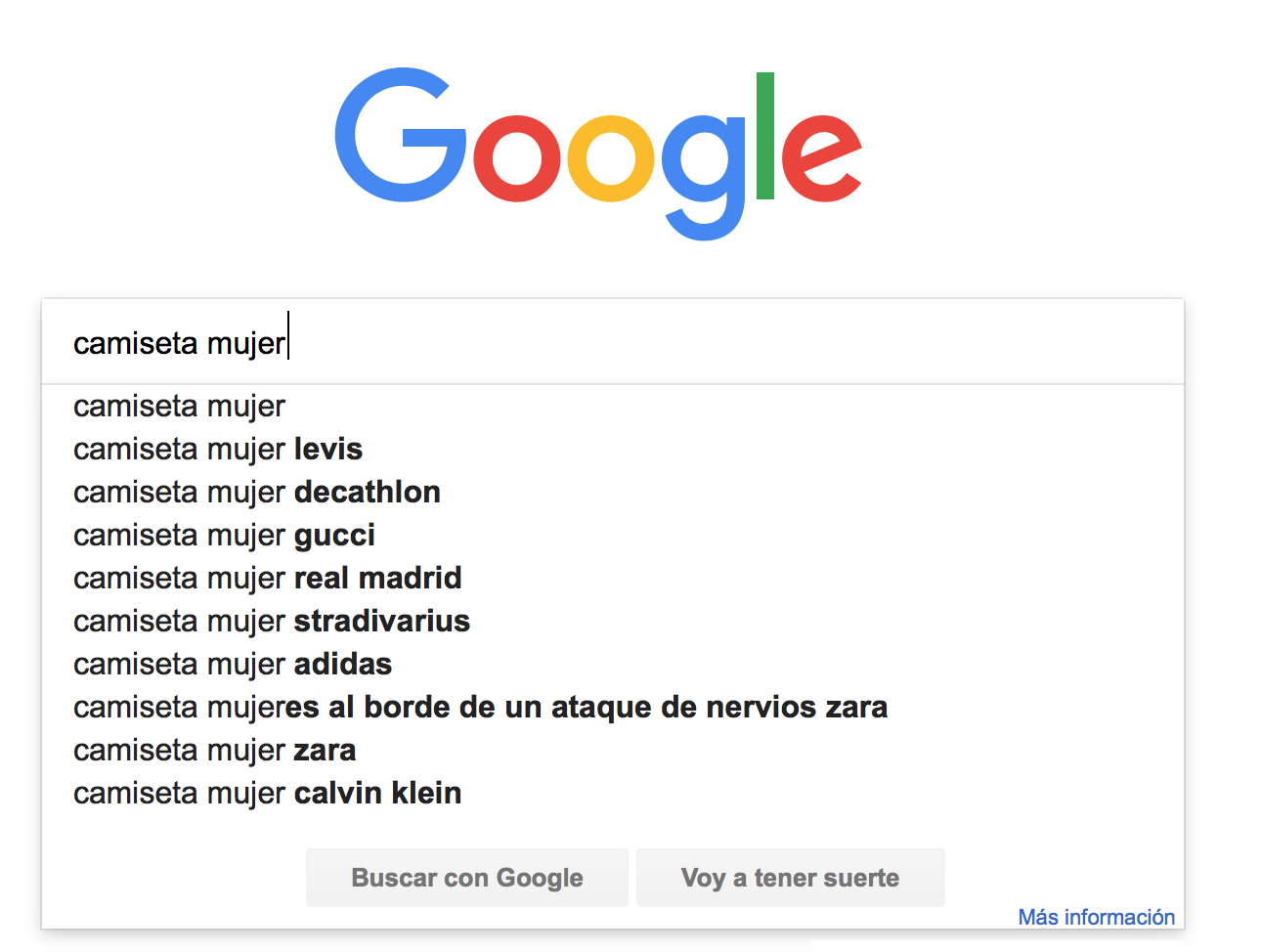The width and height of the screenshot is (1261, 952).
Task: Select 'camiseta mujer gucci' from suggestions
Action: 613,535
